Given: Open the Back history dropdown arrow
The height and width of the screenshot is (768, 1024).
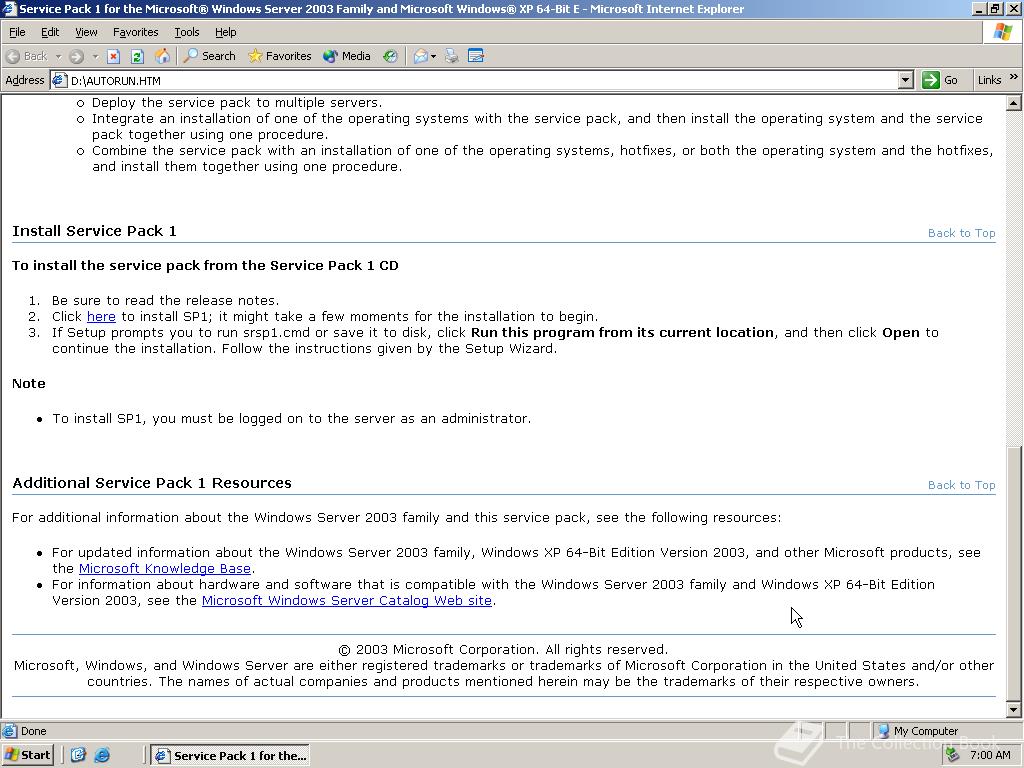Looking at the screenshot, I should (58, 56).
